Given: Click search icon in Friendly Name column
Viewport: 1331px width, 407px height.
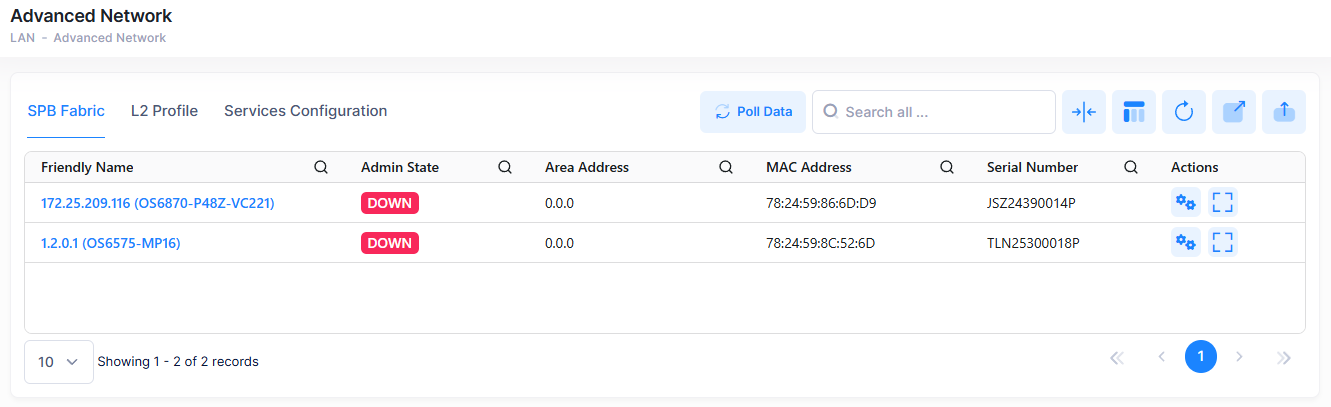Looking at the screenshot, I should [321, 168].
